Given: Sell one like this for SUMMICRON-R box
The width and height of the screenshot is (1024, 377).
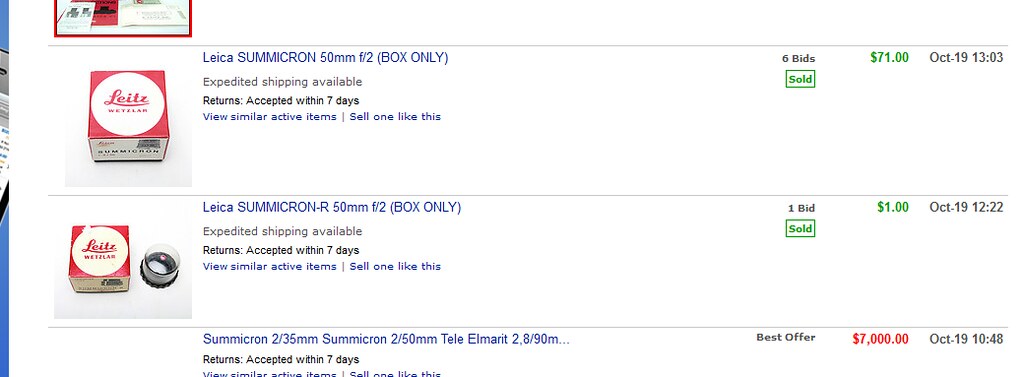Looking at the screenshot, I should [395, 267].
